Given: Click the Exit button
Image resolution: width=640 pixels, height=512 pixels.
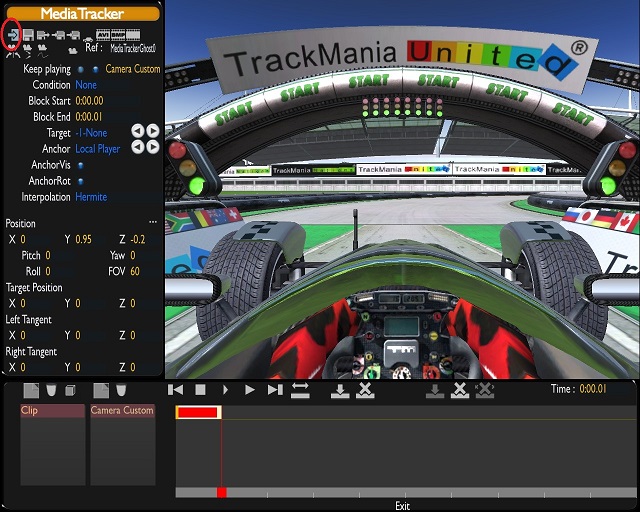Looking at the screenshot, I should 402,506.
